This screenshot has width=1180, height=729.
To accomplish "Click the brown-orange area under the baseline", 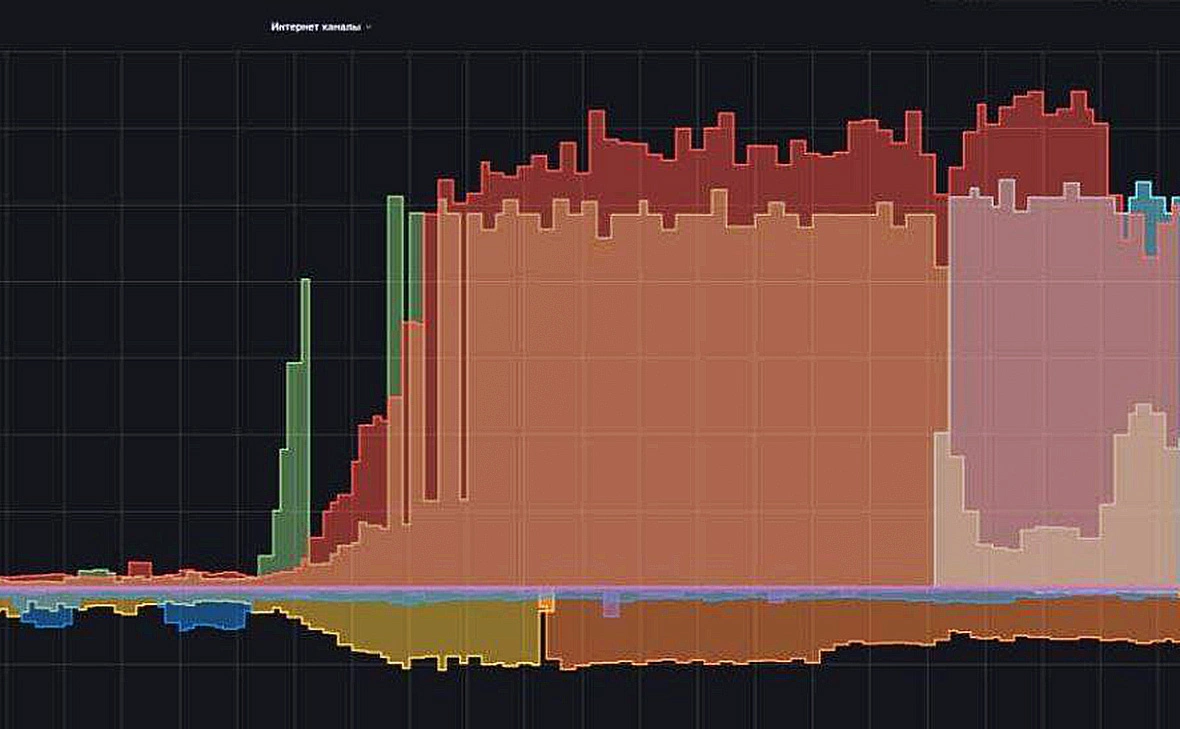I will (x=700, y=630).
